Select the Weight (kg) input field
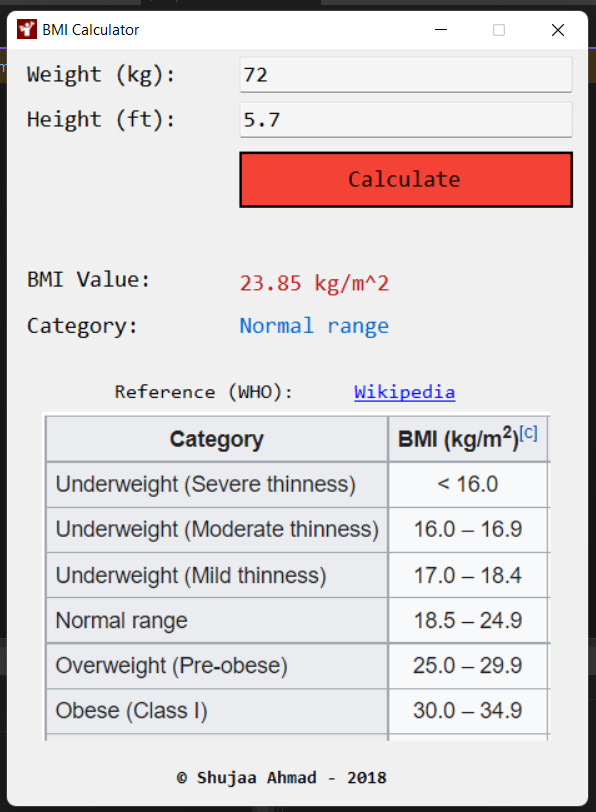The height and width of the screenshot is (812, 596). tap(405, 74)
